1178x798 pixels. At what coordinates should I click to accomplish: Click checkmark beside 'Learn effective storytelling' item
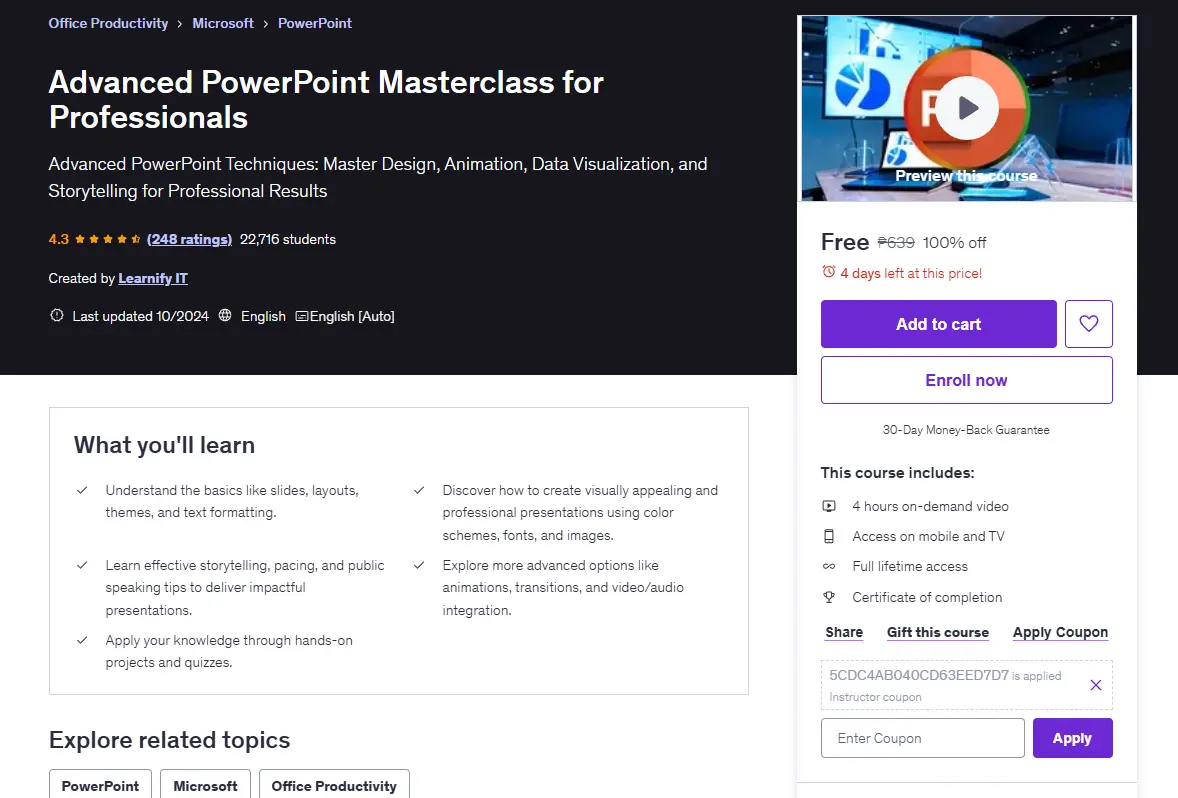(82, 565)
